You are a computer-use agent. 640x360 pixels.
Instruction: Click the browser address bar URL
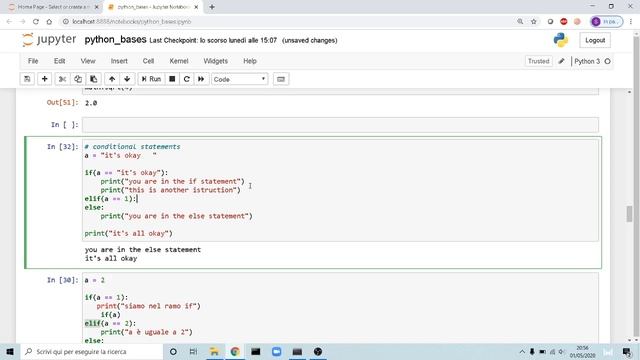click(131, 22)
